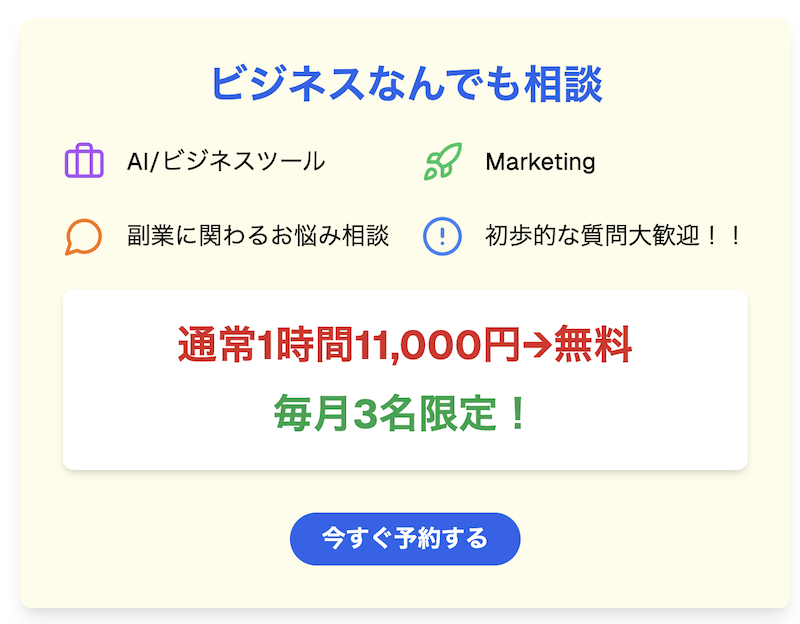Click the red 無料 word

point(592,345)
